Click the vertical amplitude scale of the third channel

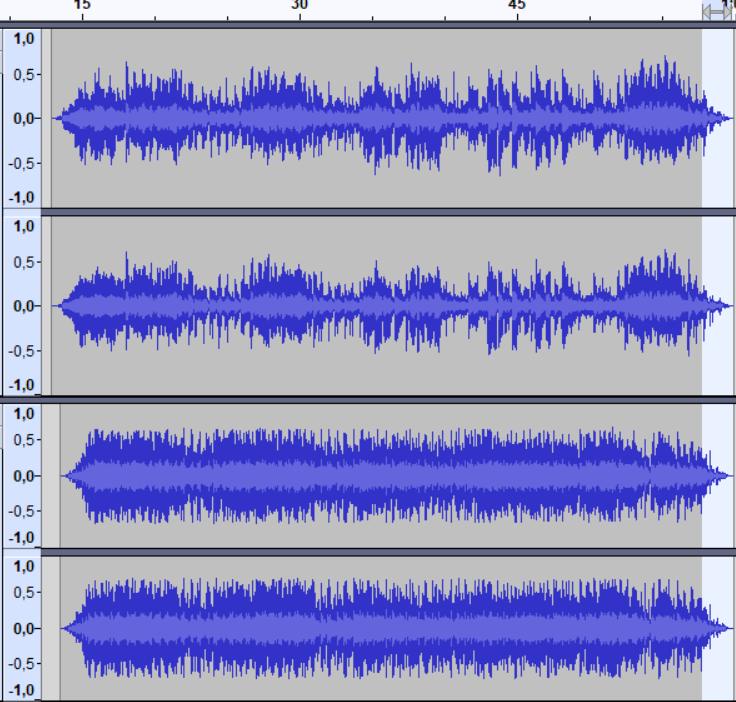(23, 475)
